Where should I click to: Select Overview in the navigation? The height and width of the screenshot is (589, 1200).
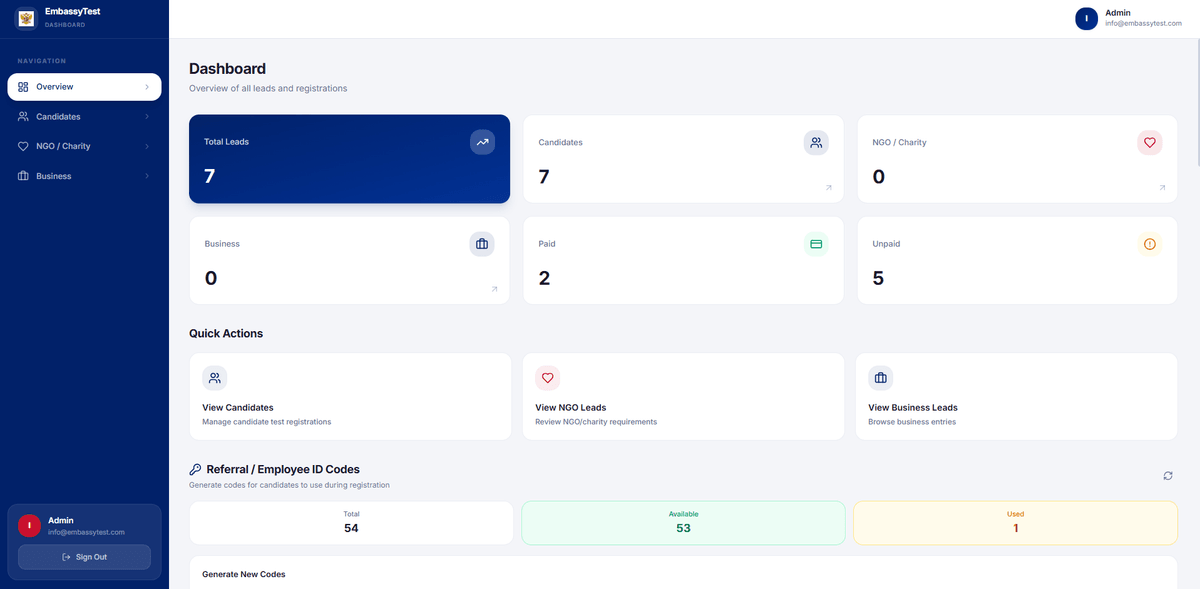84,87
